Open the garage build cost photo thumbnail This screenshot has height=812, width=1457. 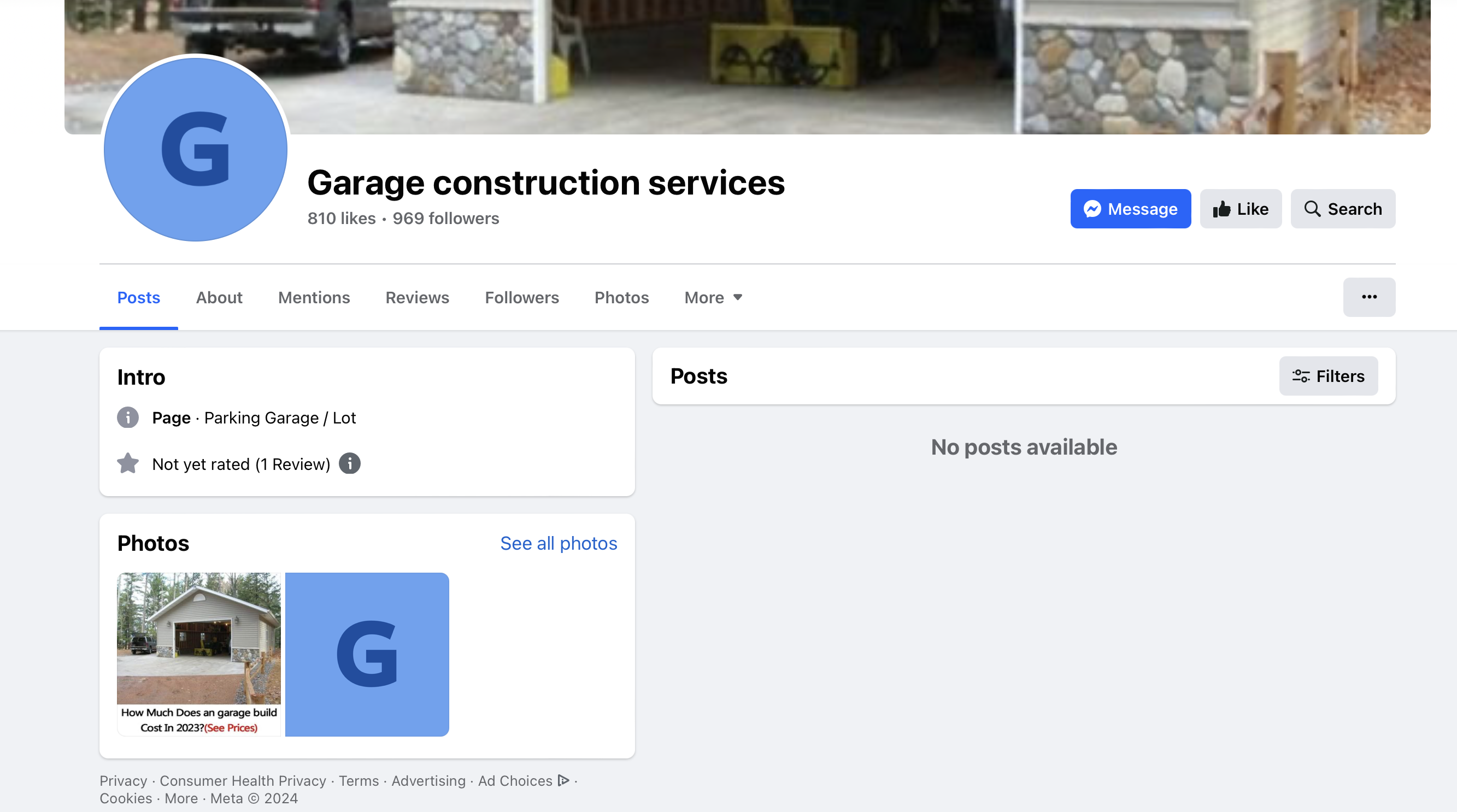198,654
